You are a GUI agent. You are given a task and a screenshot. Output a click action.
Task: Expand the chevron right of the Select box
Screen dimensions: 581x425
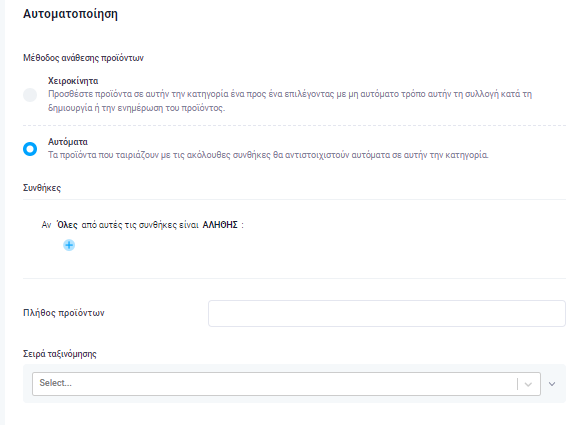click(x=552, y=384)
